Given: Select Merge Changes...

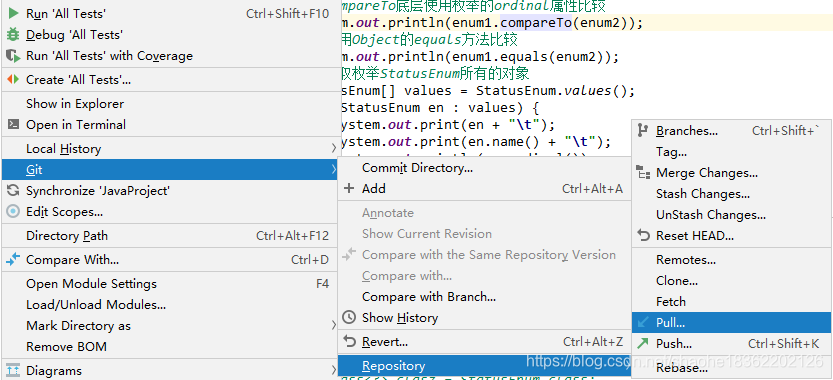Looking at the screenshot, I should 732,173.
